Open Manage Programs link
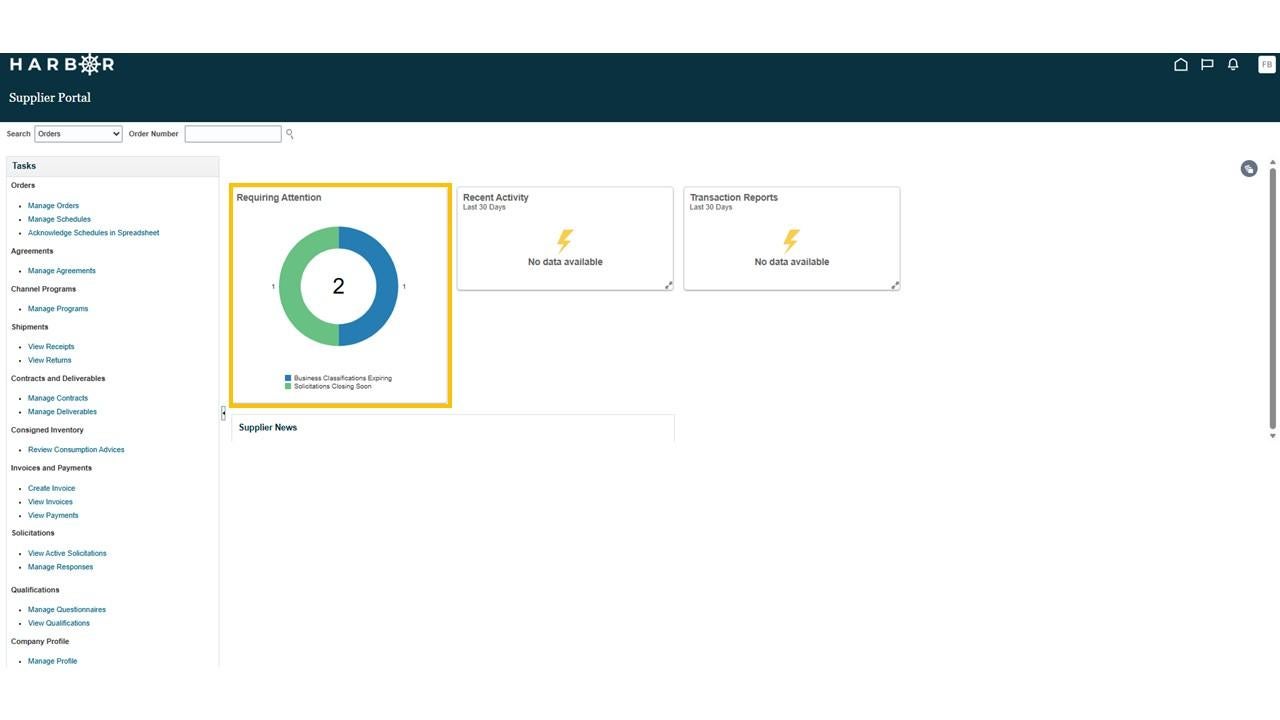The image size is (1280, 720). 58,309
